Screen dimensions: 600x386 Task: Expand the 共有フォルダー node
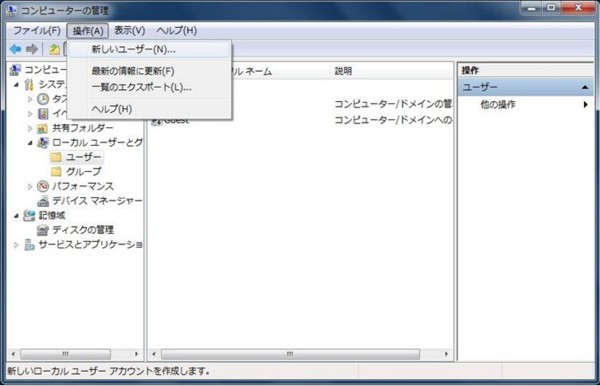pyautogui.click(x=30, y=128)
